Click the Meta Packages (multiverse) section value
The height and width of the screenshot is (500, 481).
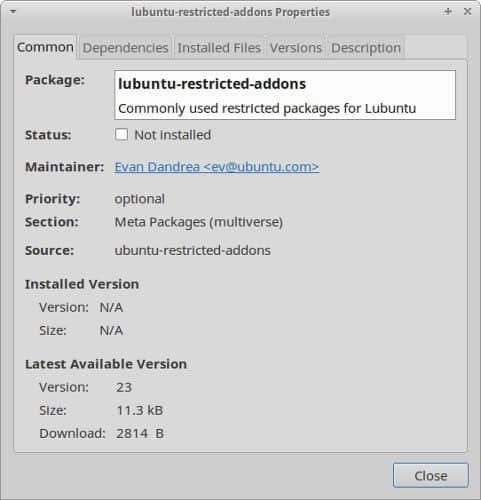199,222
